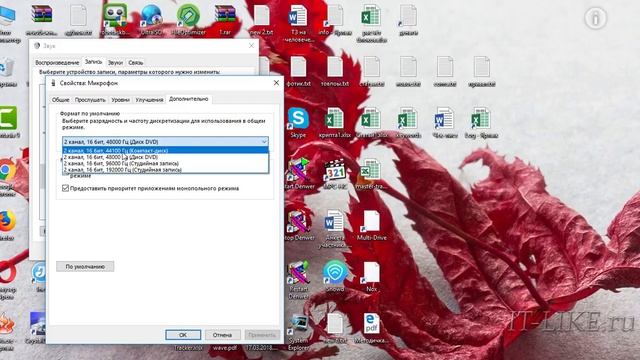Screen dimensions: 640x360
Task: Choose 48000 Гц Диск DVD list option
Action: 165,157
